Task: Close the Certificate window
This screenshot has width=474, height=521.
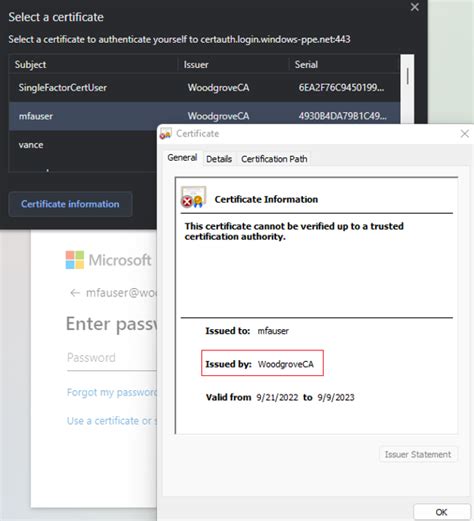Action: point(465,134)
